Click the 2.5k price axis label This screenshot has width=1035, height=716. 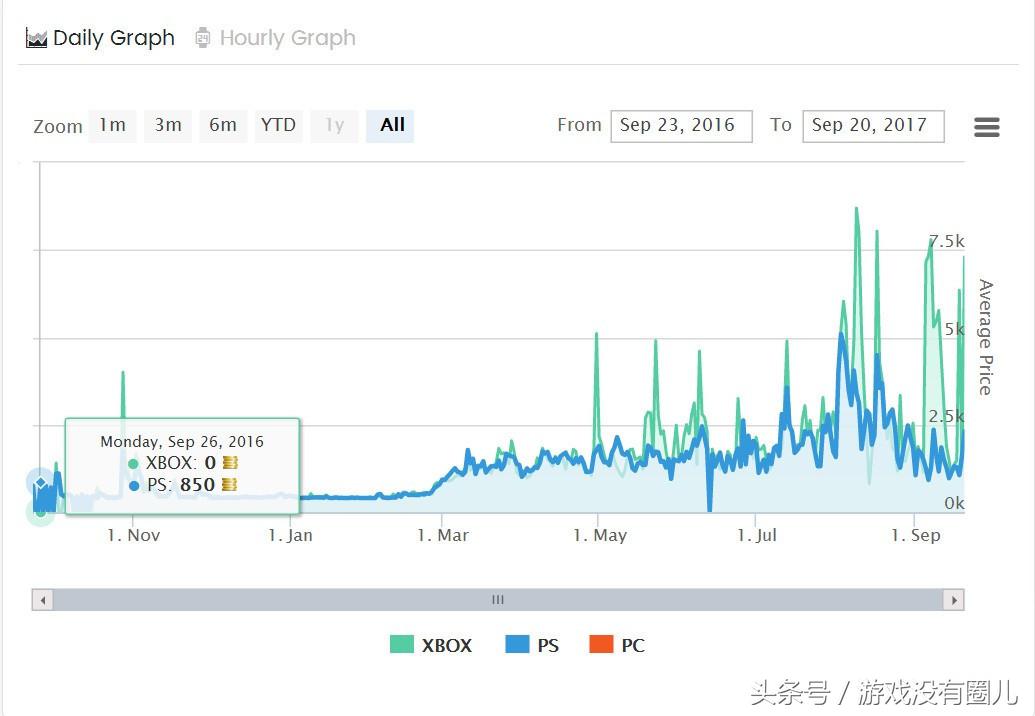[947, 416]
